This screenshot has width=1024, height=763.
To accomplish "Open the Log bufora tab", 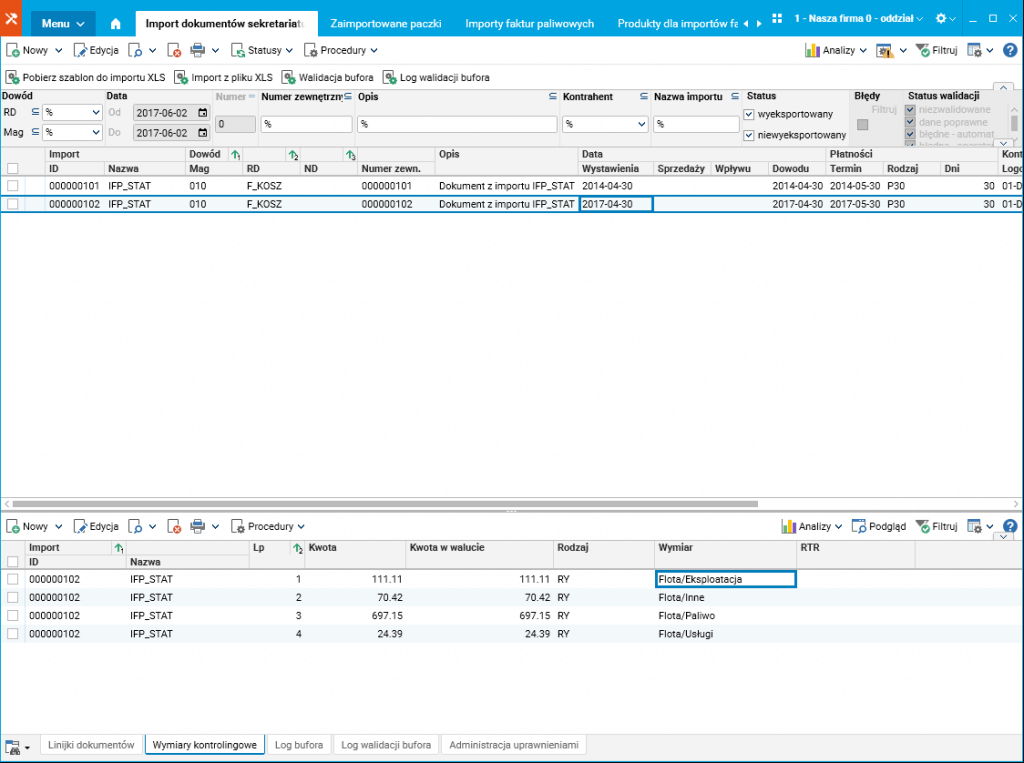I will coord(298,745).
